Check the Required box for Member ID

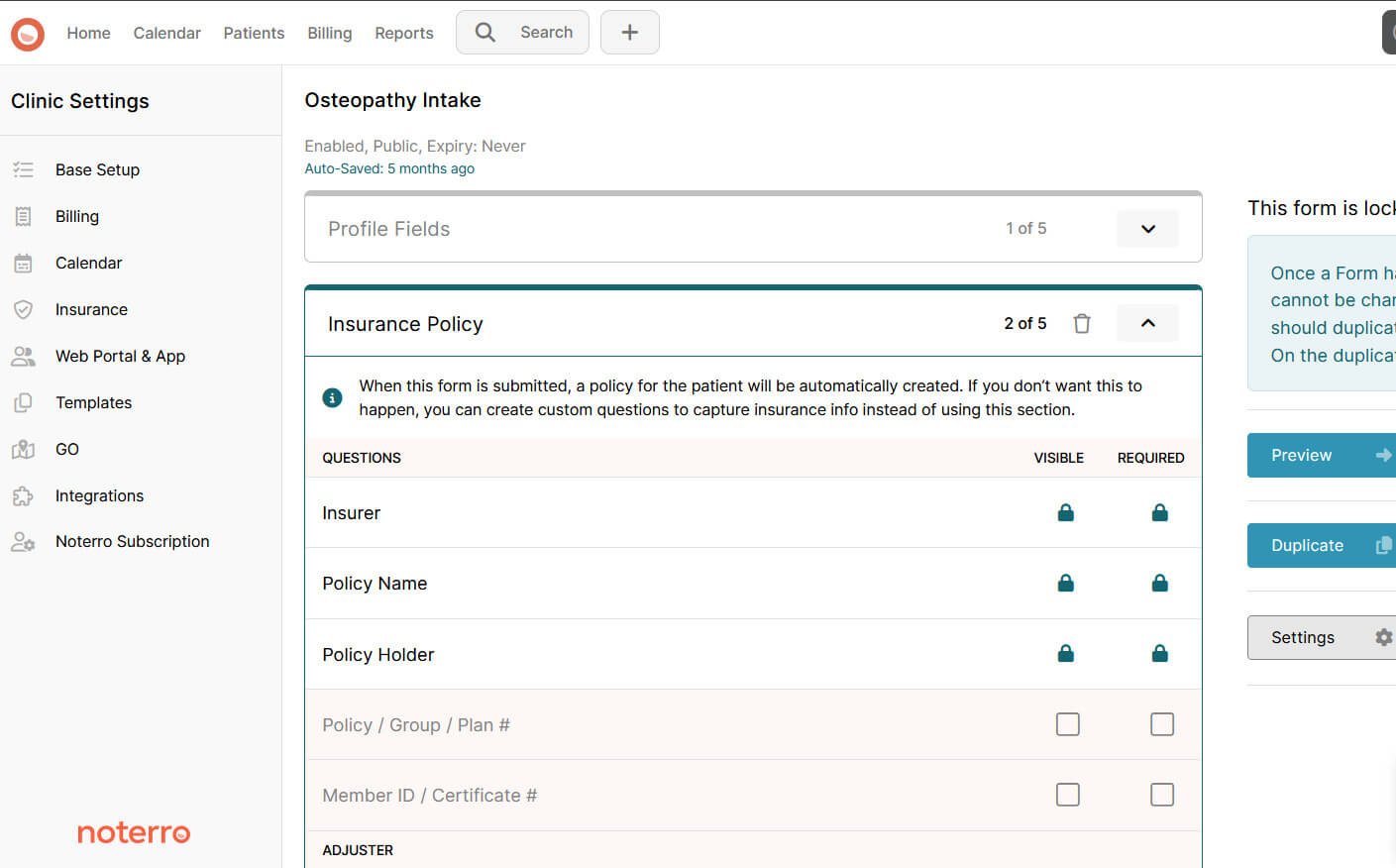(x=1161, y=795)
